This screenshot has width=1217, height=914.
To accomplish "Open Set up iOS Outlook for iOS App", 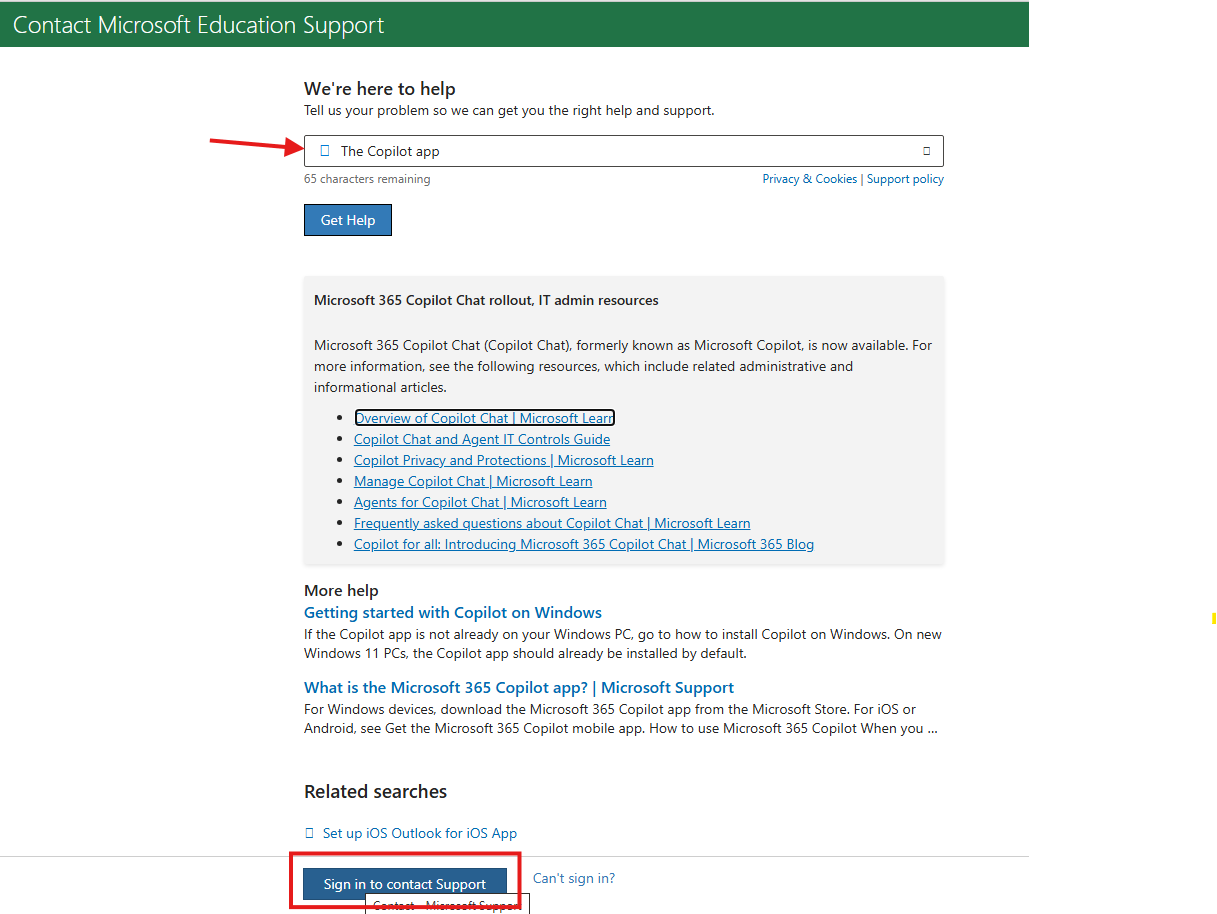I will tap(420, 833).
